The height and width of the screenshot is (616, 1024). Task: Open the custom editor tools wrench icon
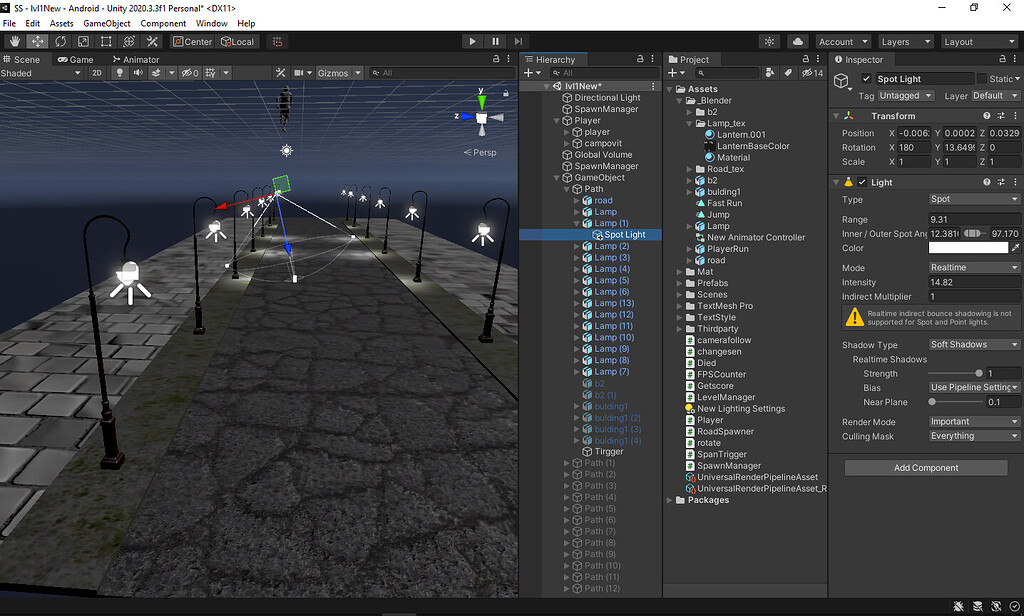coord(152,41)
